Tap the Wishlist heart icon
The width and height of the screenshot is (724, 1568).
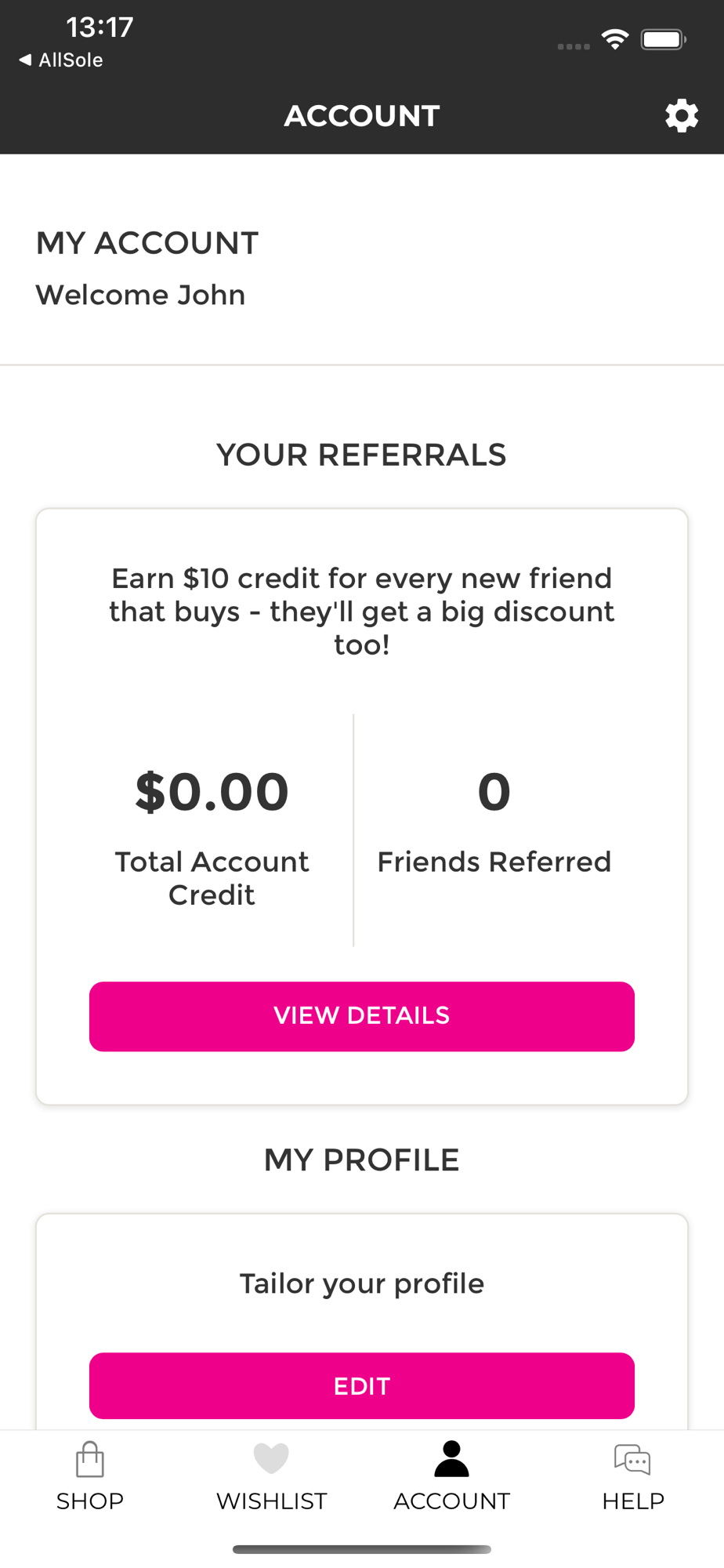(x=271, y=1458)
